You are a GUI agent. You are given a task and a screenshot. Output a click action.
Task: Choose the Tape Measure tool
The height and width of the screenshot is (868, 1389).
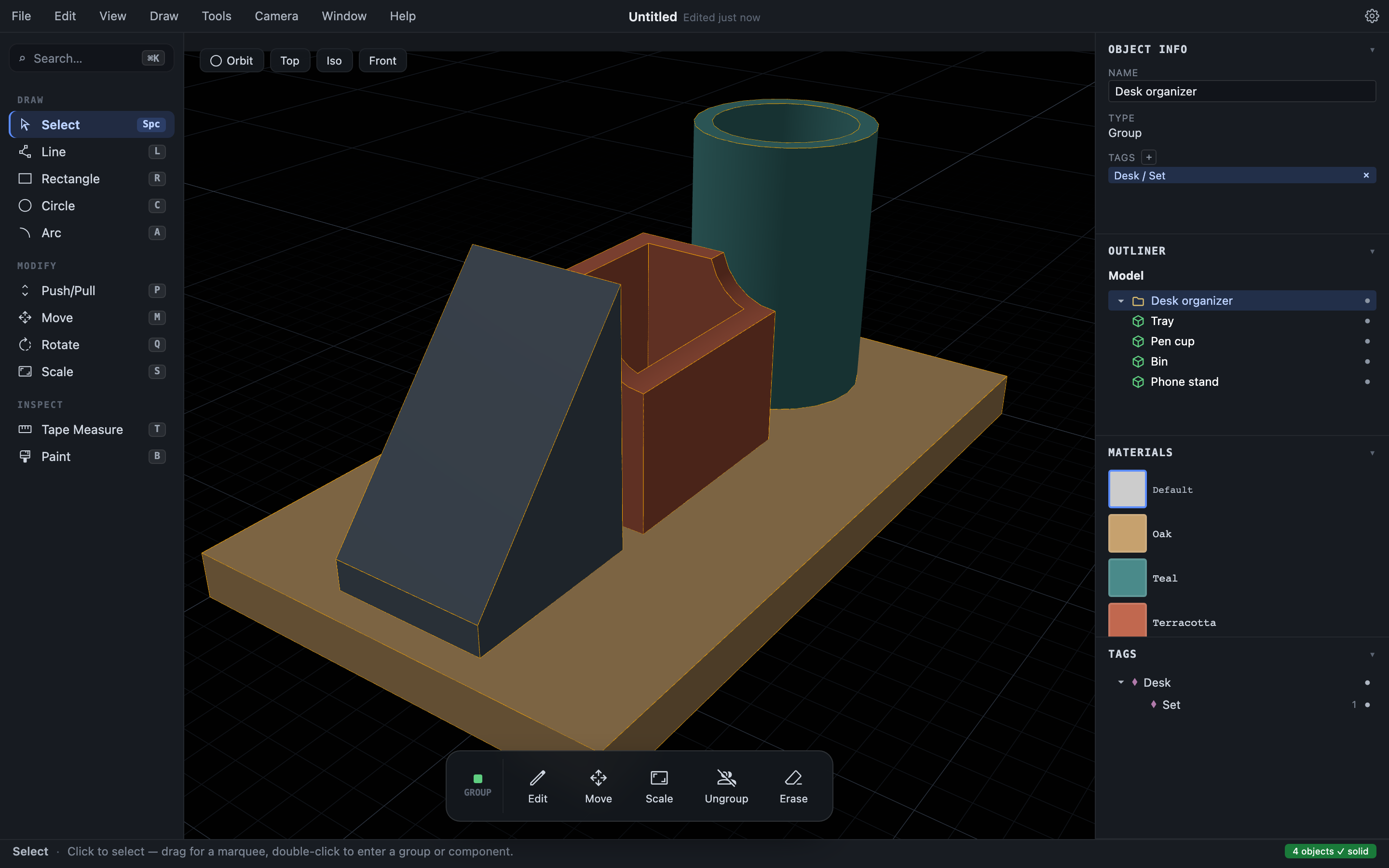[92, 429]
